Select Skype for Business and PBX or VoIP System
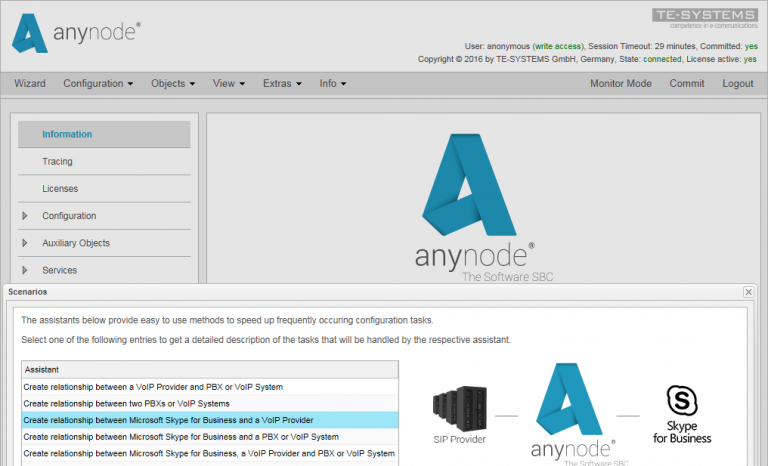The height and width of the screenshot is (466, 768). pyautogui.click(x=210, y=437)
